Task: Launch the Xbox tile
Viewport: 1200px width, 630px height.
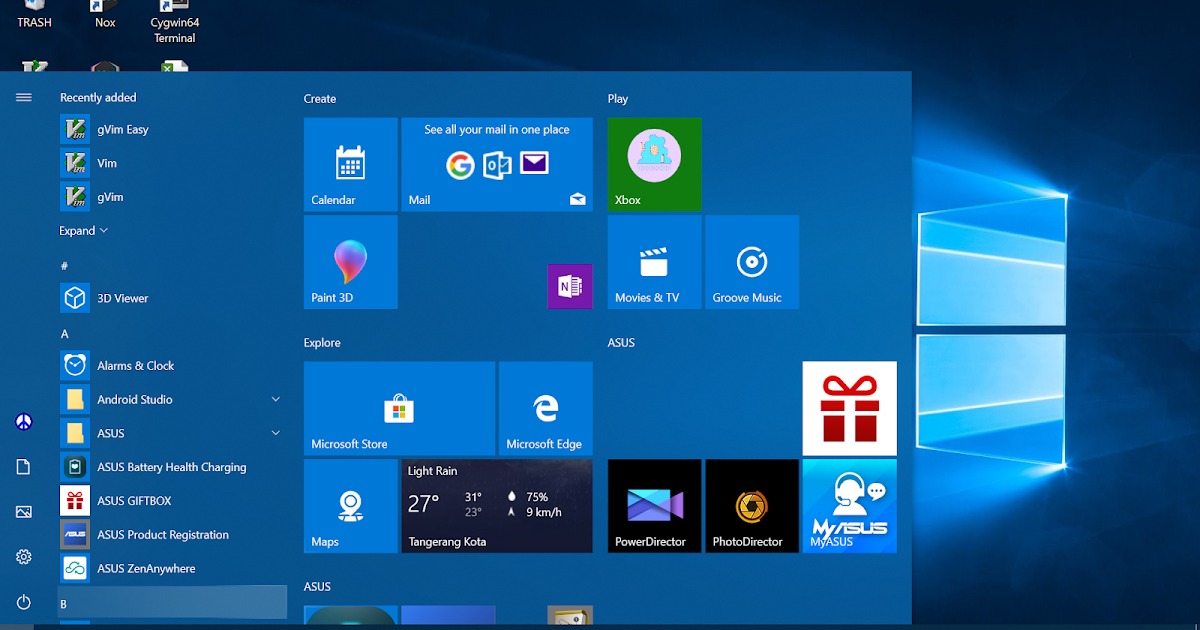Action: click(654, 164)
